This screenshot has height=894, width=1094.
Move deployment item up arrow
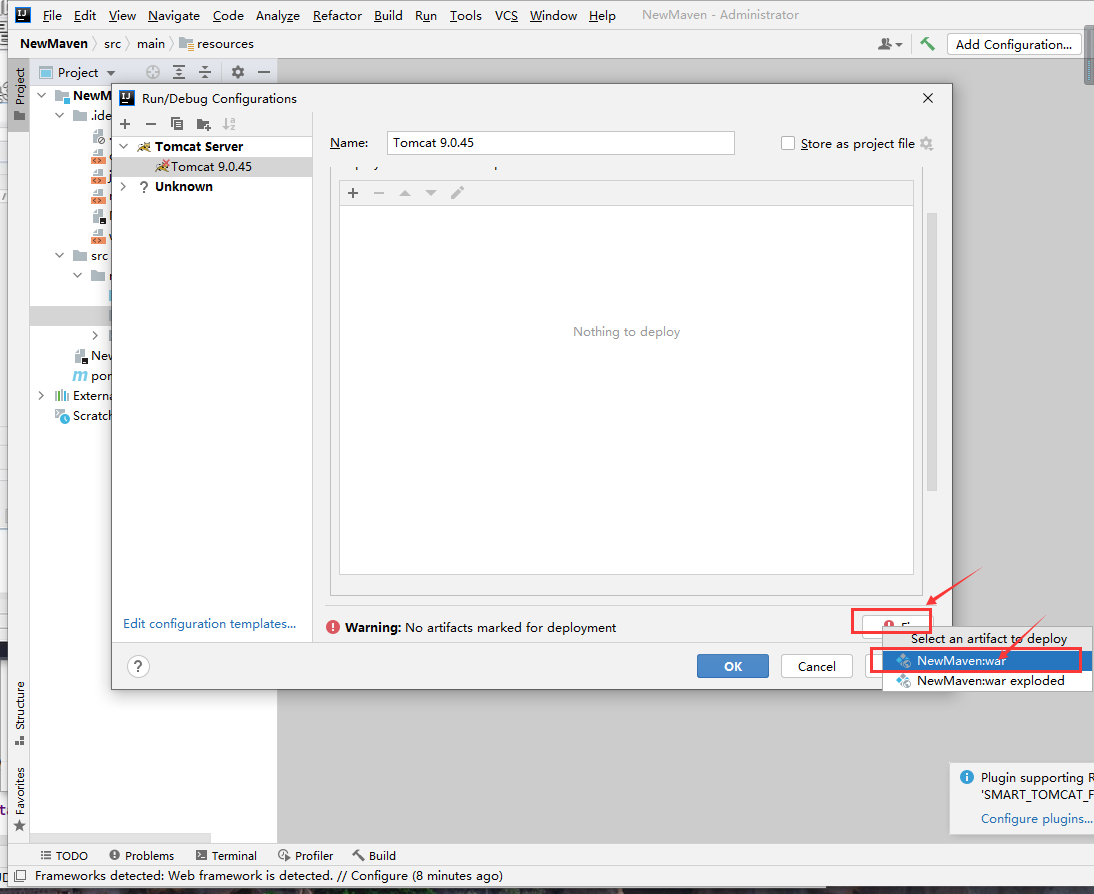[405, 193]
